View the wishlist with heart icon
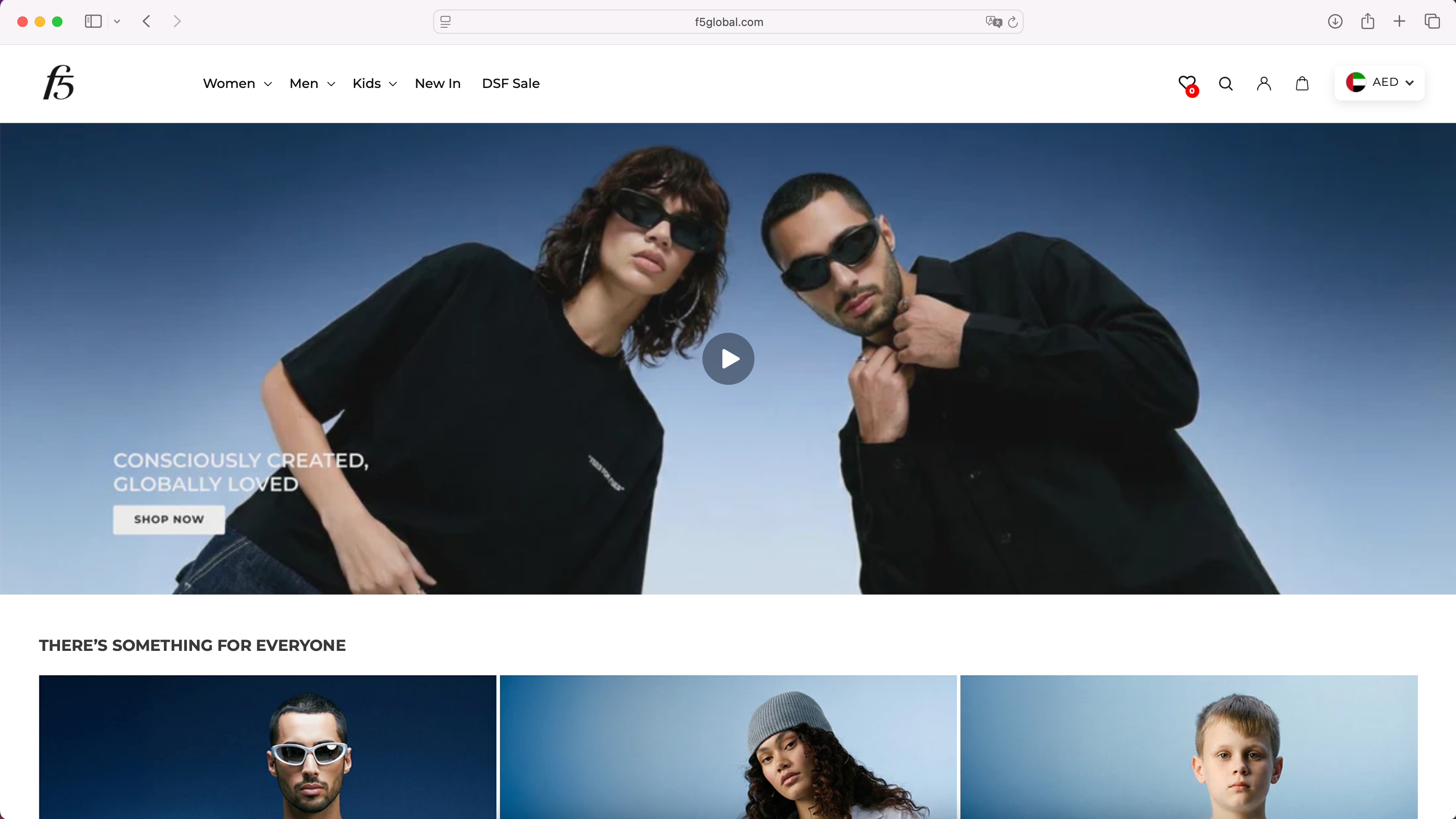Viewport: 1456px width, 819px height. click(1187, 82)
